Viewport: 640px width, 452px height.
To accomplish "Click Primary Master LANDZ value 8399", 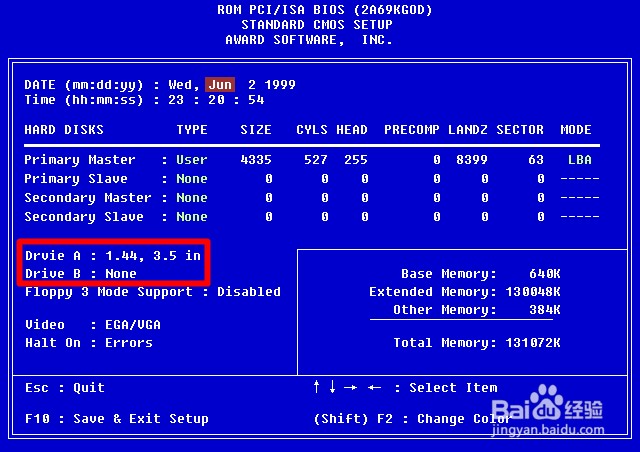I will [x=472, y=159].
